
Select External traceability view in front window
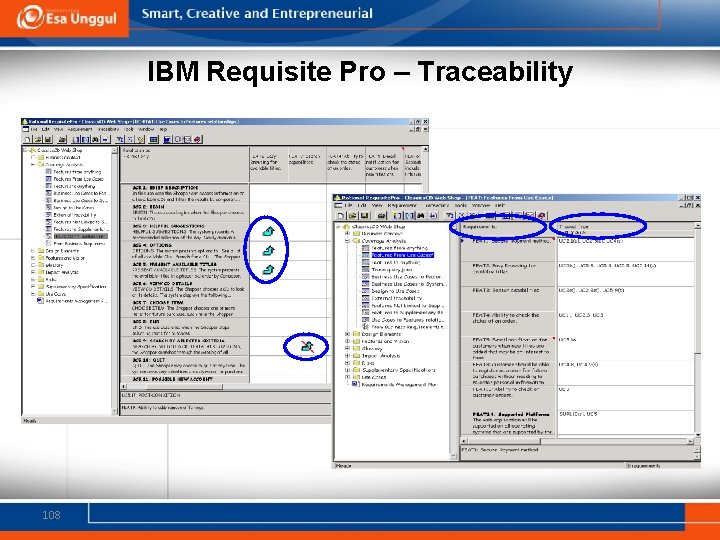[396, 298]
